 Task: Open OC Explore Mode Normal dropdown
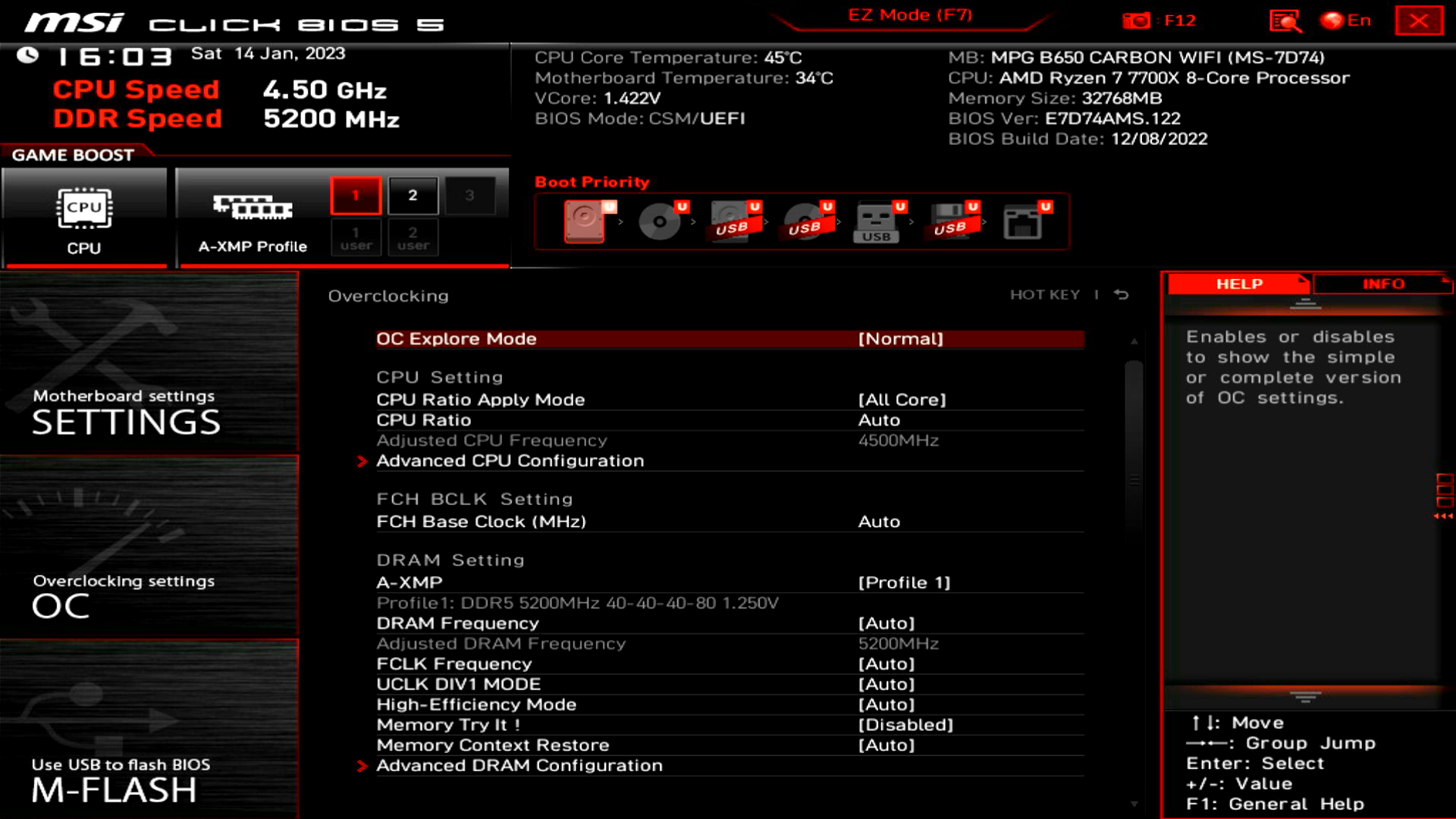click(900, 339)
